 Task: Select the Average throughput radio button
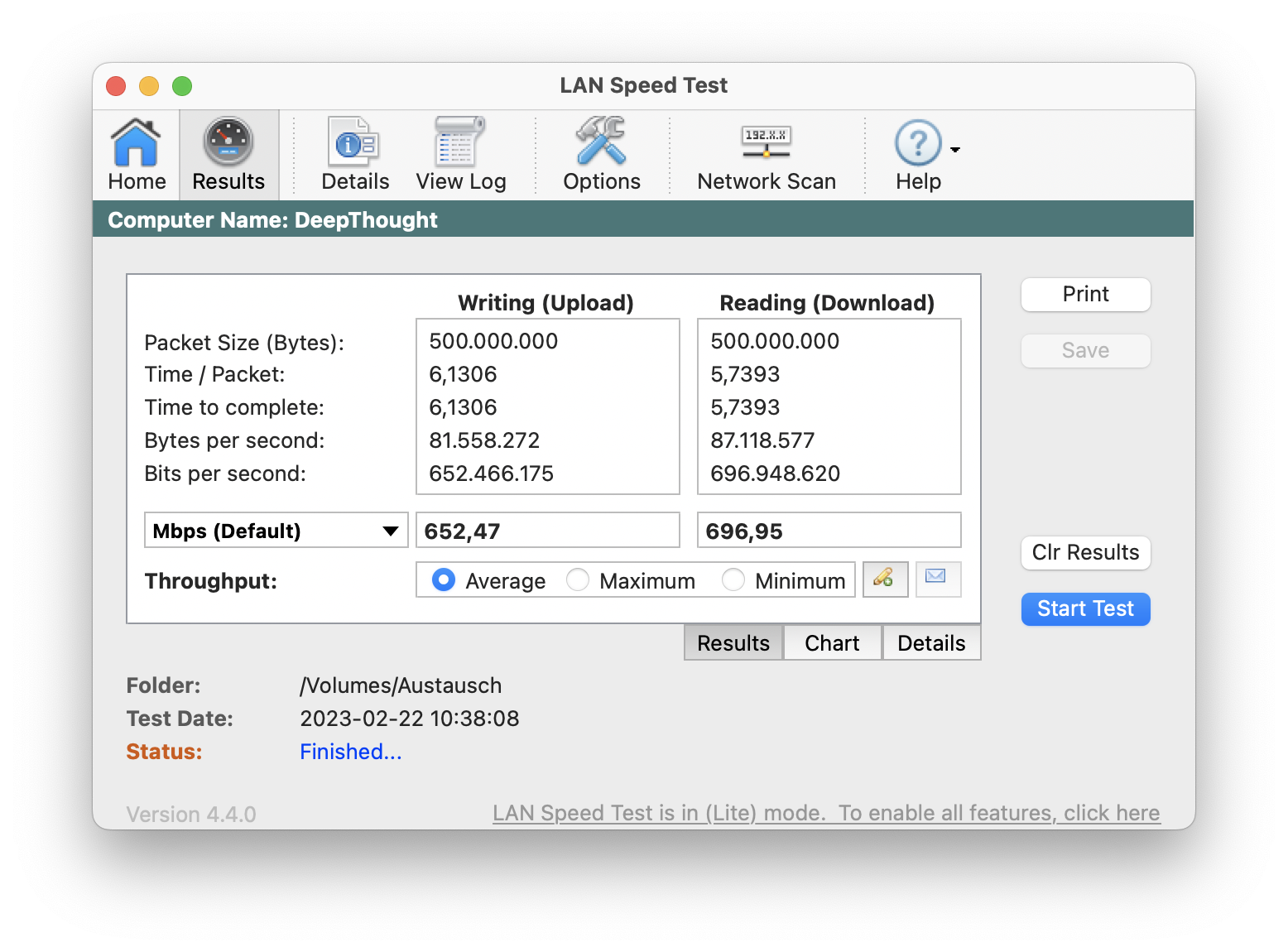click(444, 580)
